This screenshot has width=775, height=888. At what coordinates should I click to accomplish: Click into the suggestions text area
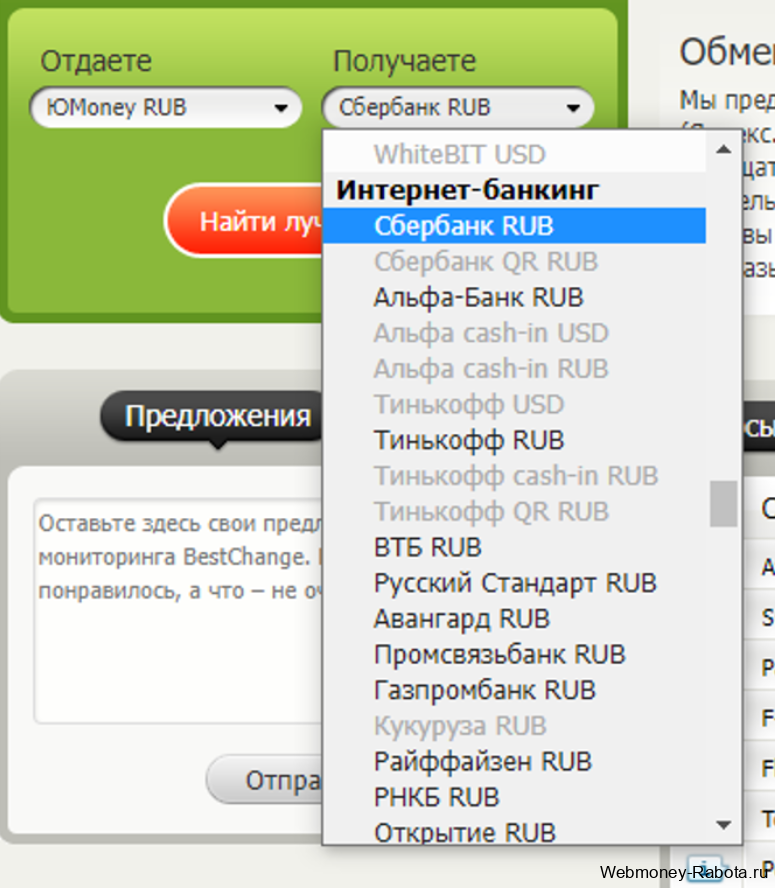pyautogui.click(x=178, y=610)
